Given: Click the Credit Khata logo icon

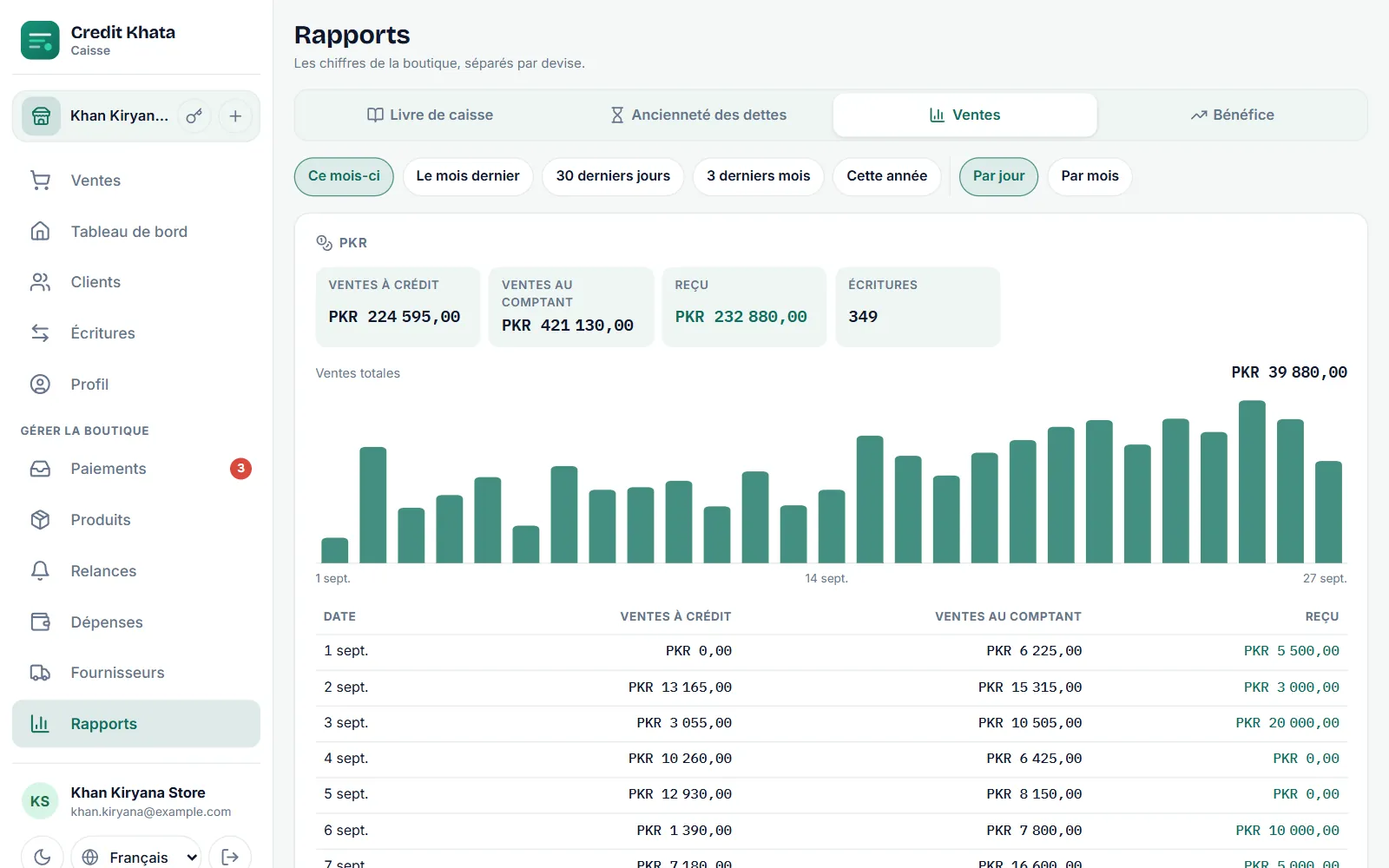Looking at the screenshot, I should [40, 40].
